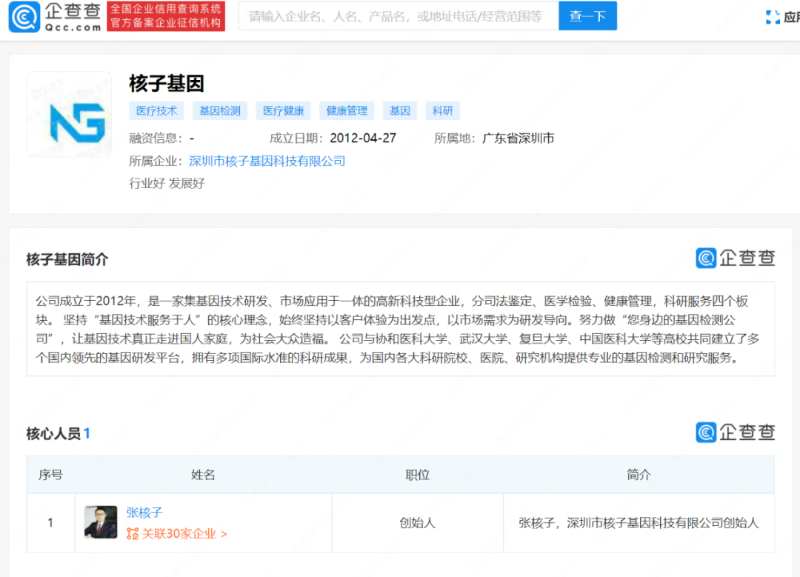Select the 医疗健康 tag

pos(282,110)
